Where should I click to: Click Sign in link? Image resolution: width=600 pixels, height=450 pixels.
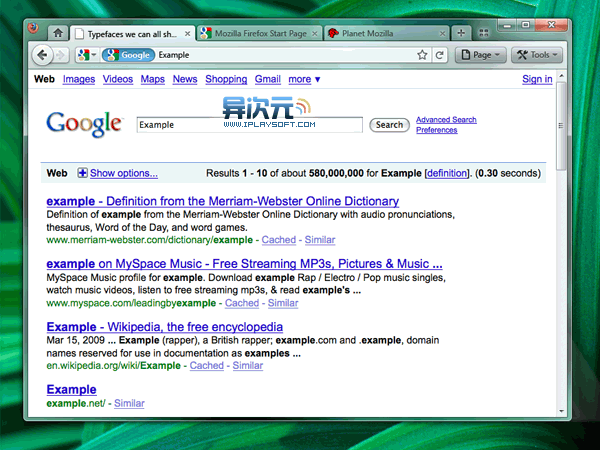(x=537, y=79)
